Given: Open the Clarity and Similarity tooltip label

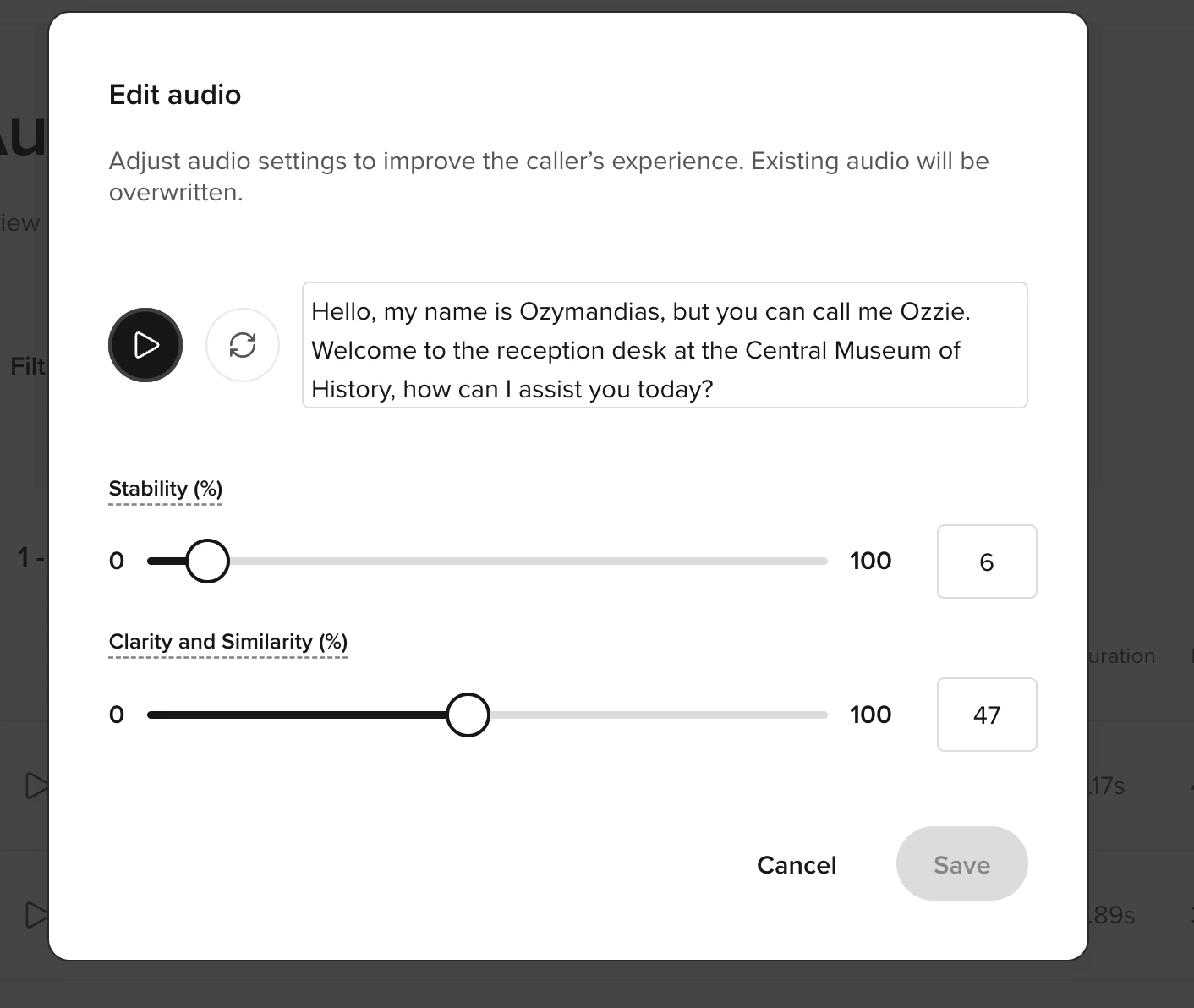Looking at the screenshot, I should tap(227, 642).
